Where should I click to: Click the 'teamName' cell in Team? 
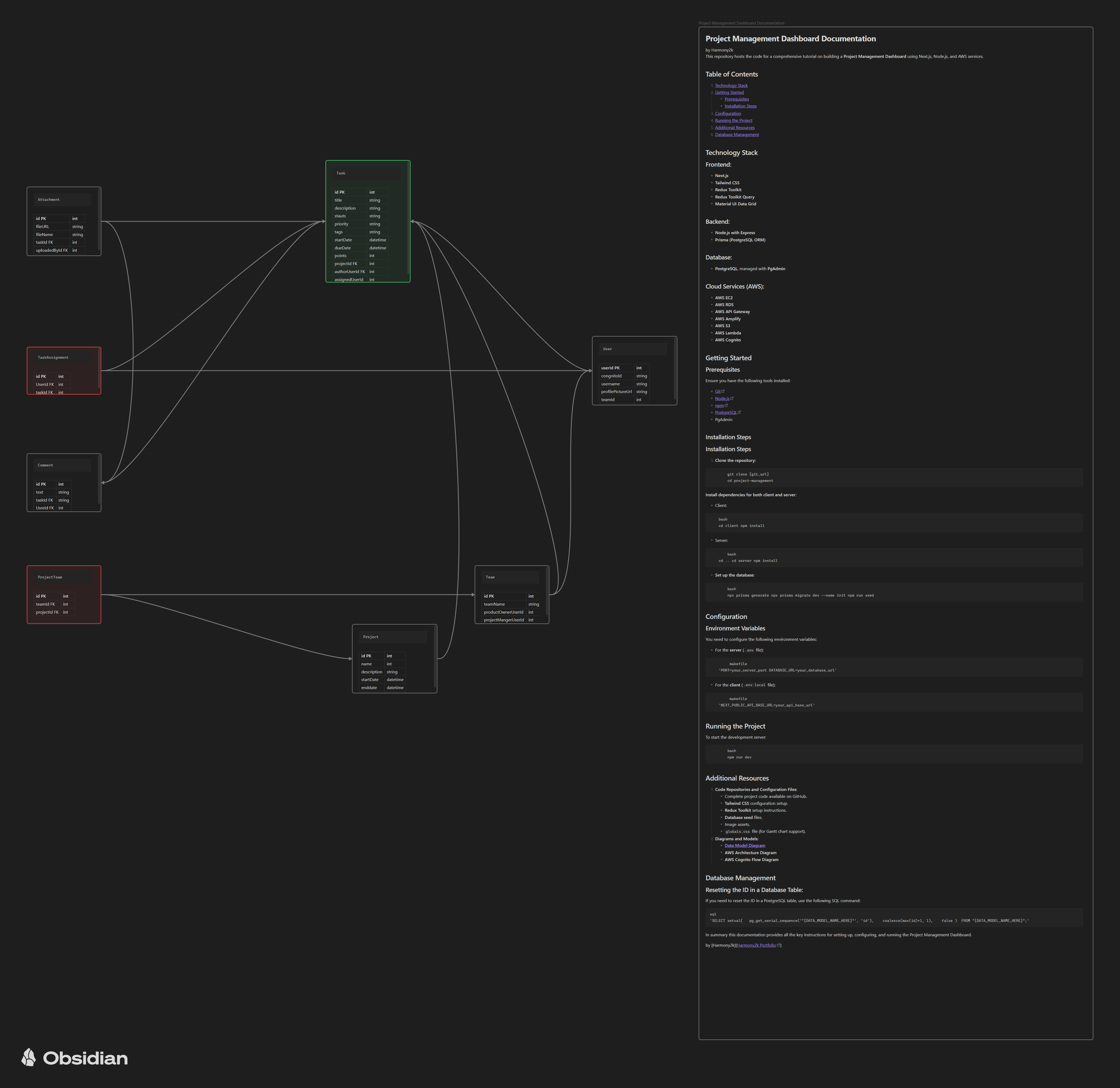504,604
